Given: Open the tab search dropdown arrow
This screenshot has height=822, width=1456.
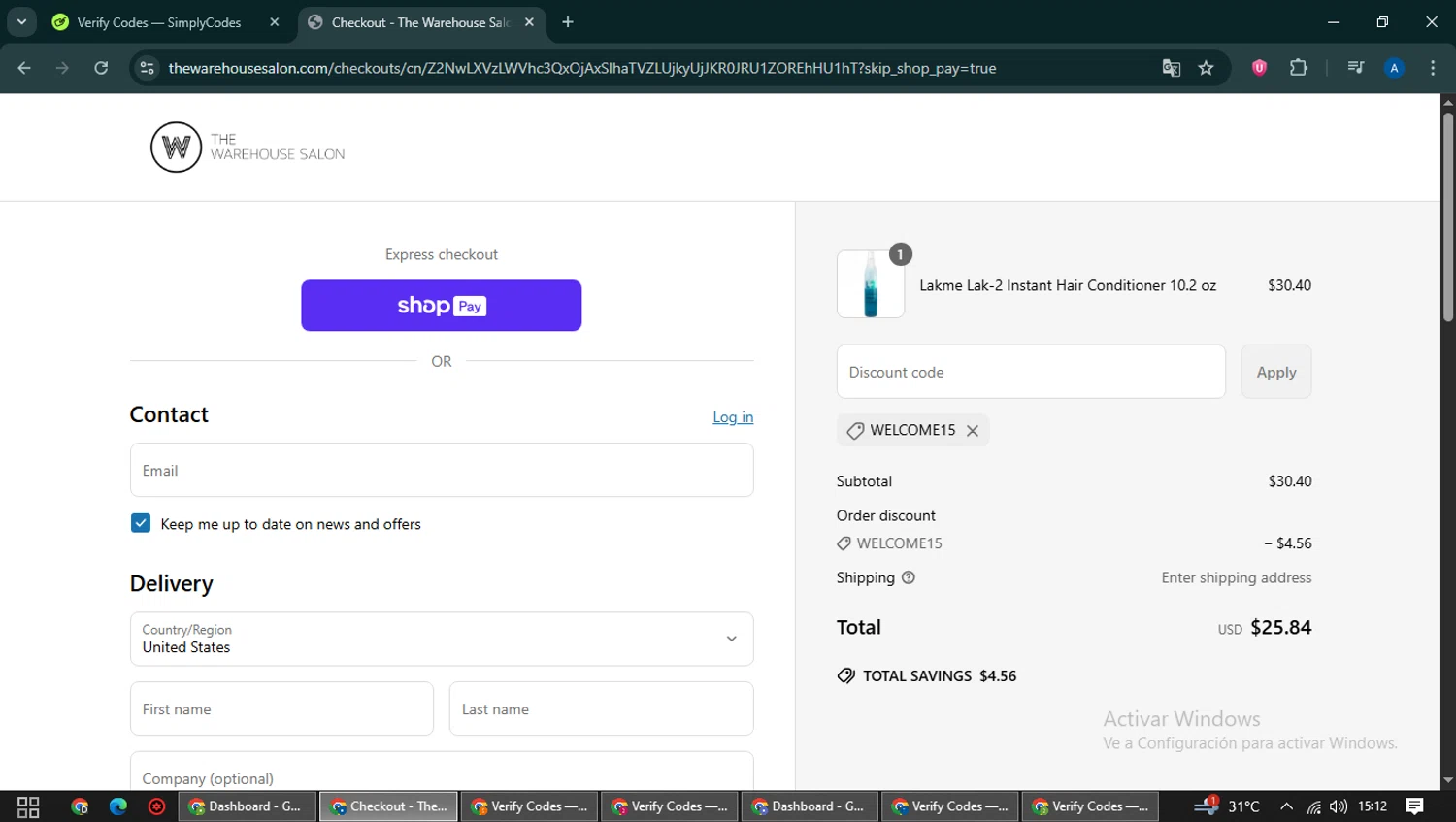Looking at the screenshot, I should [21, 22].
